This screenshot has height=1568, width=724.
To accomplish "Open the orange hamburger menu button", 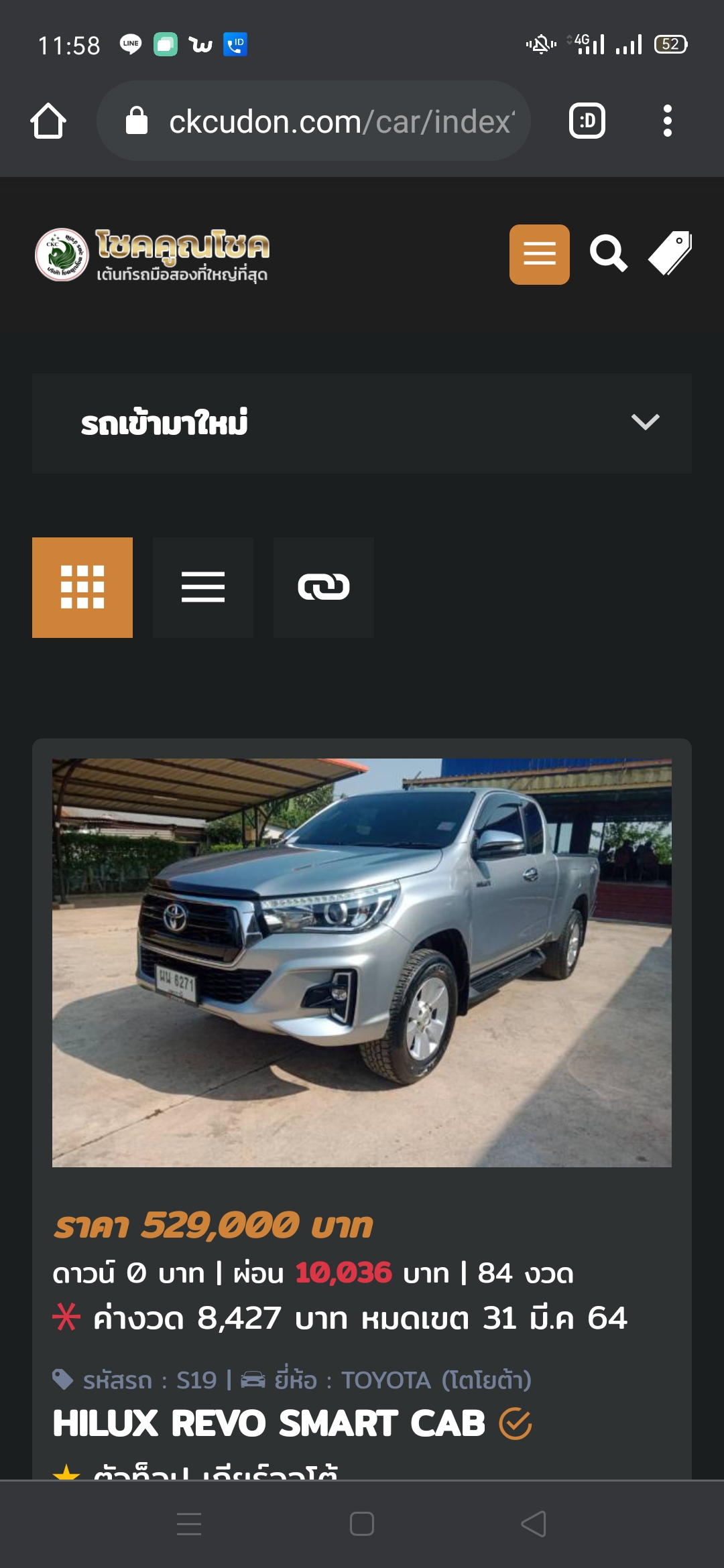I will coord(539,255).
